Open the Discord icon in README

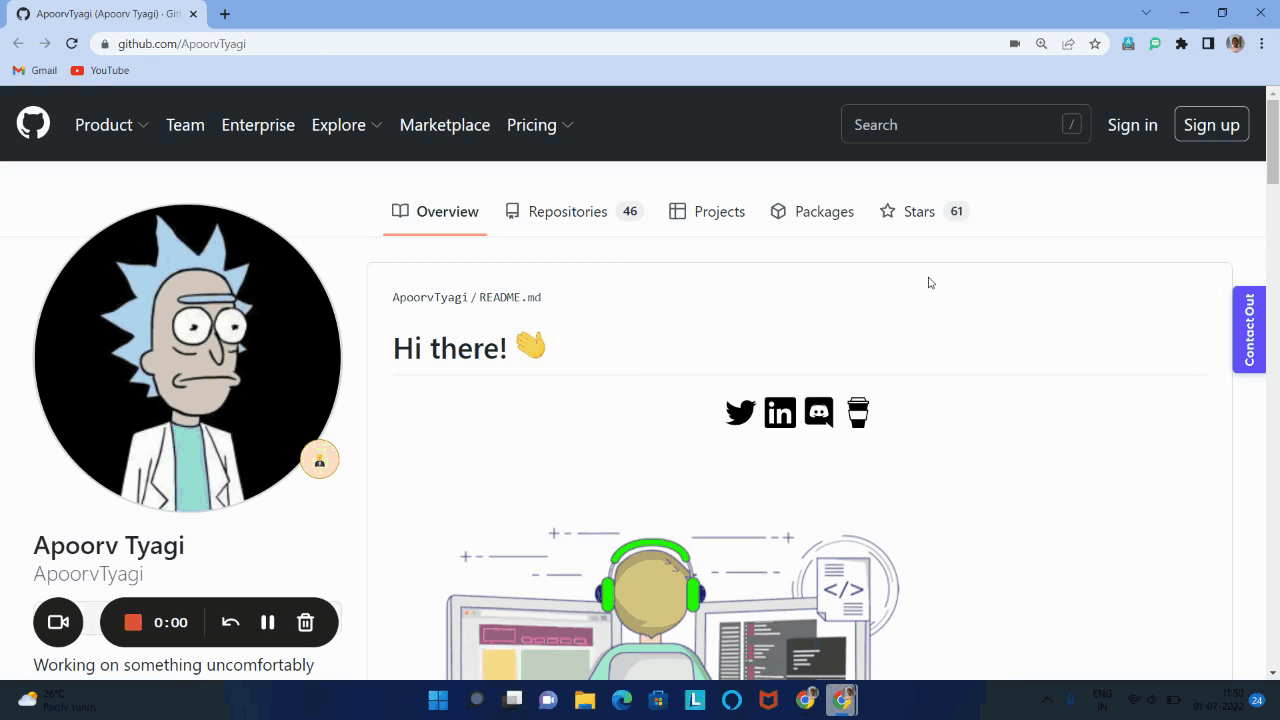point(819,412)
